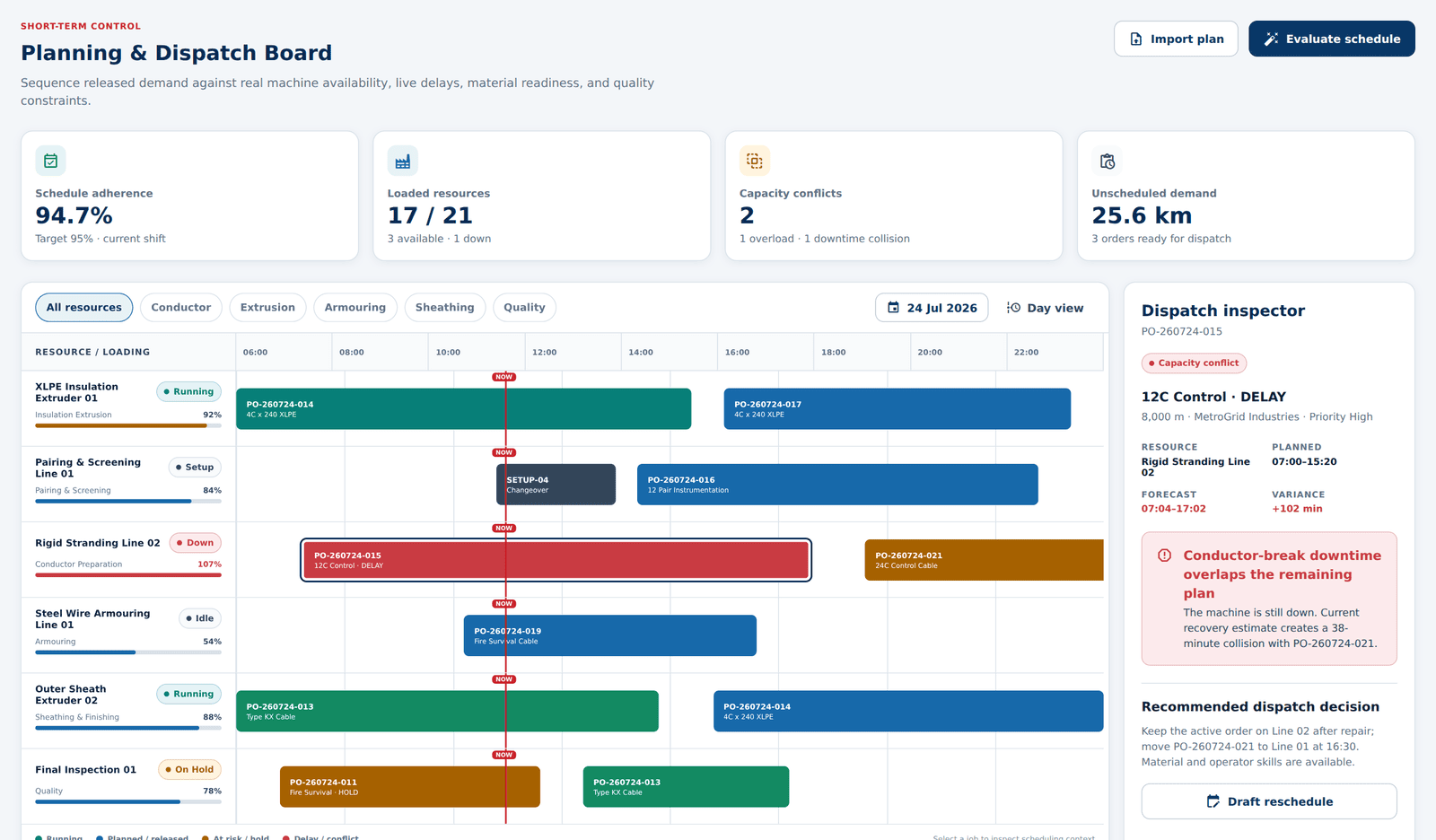Image resolution: width=1436 pixels, height=840 pixels.
Task: Open the Day view selector
Action: tap(1045, 308)
